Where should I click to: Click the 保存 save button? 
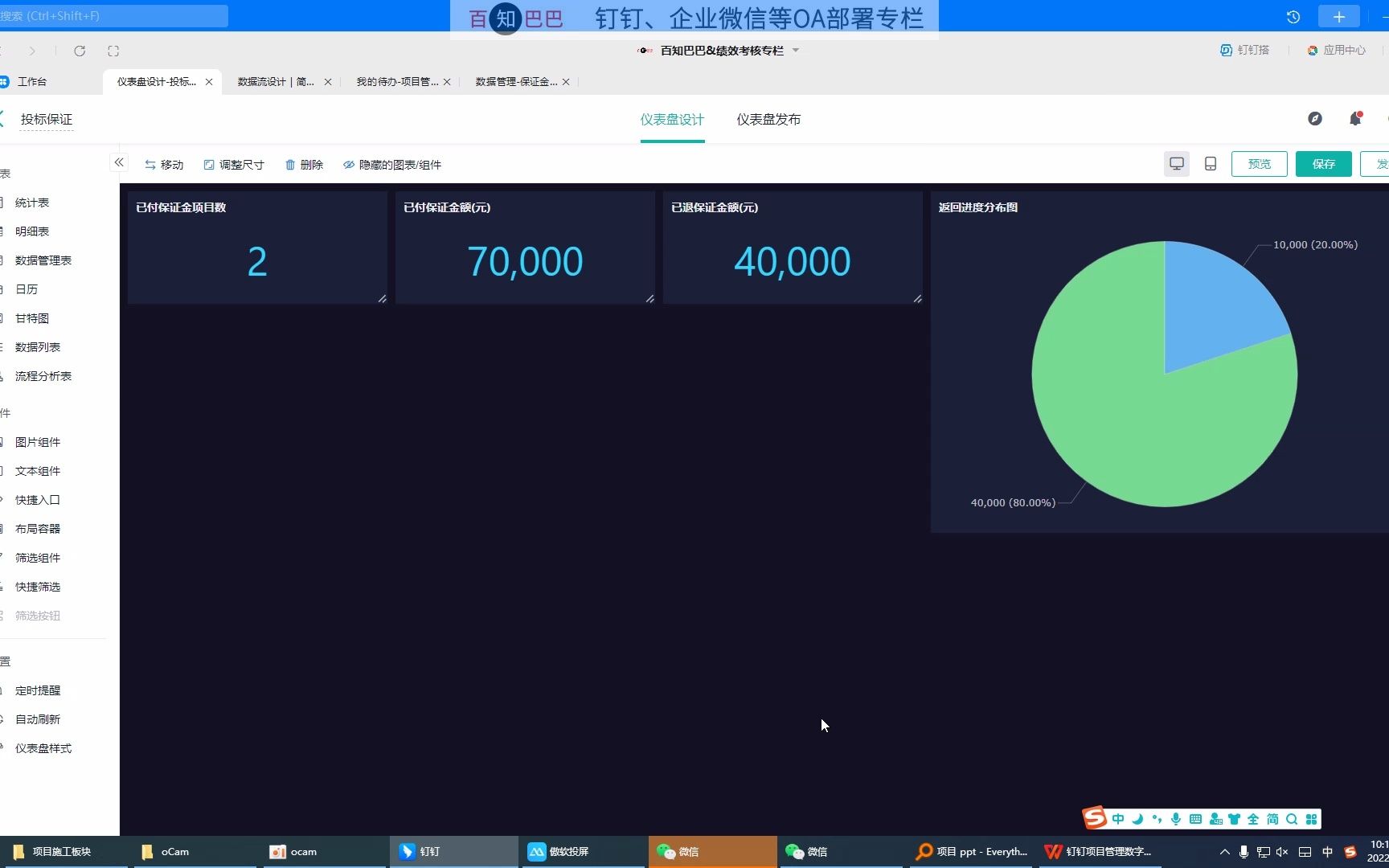[x=1324, y=164]
